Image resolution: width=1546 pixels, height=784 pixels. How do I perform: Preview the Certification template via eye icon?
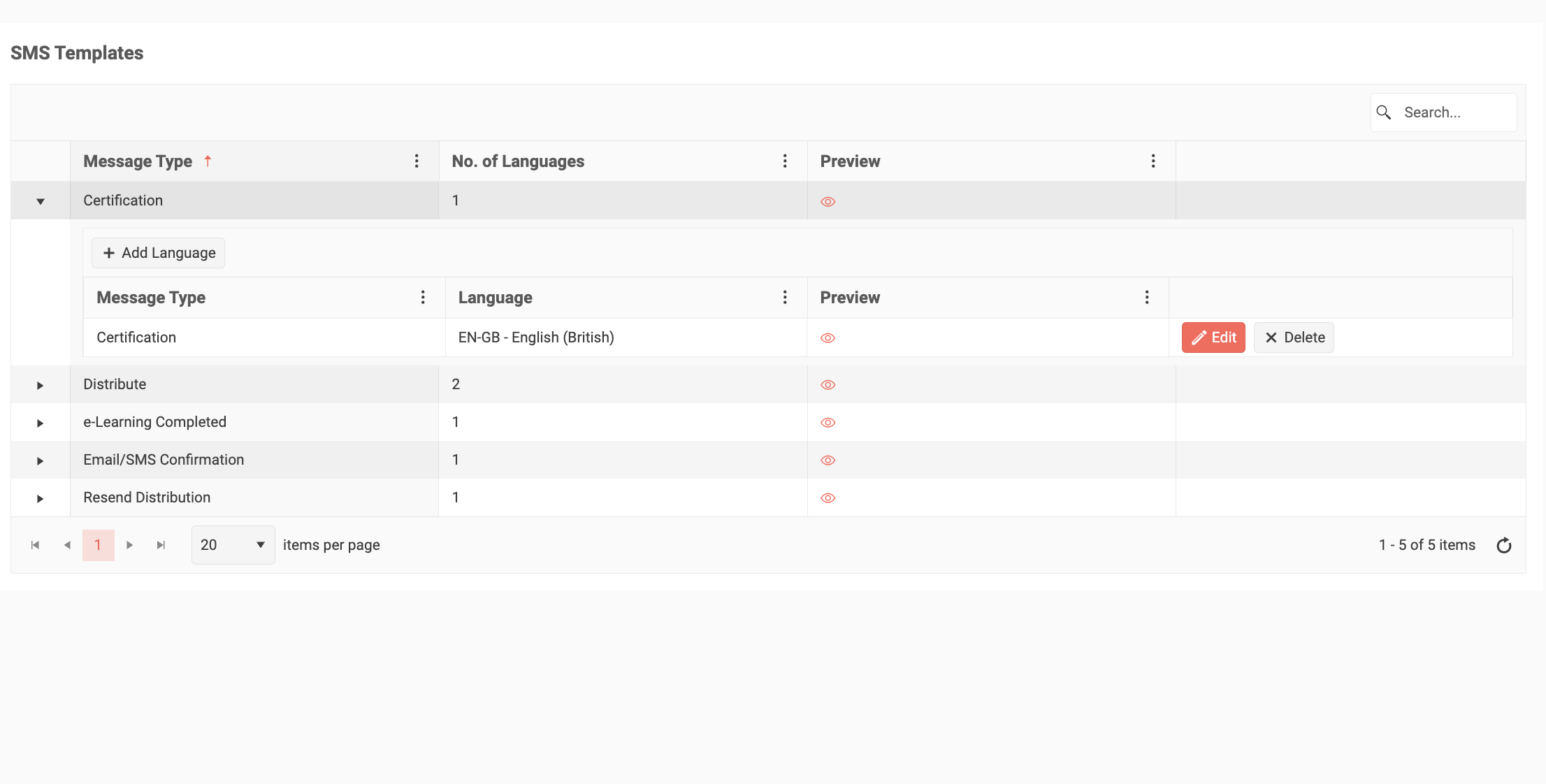point(828,202)
